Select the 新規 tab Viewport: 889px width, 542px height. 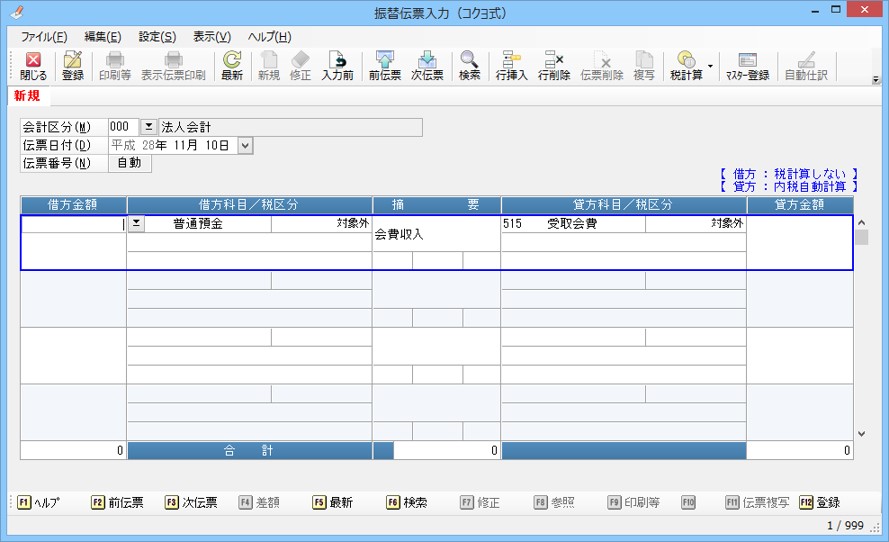point(27,97)
